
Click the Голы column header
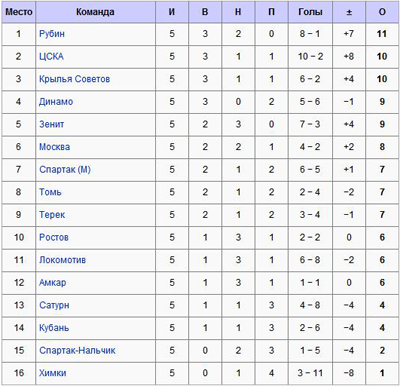tap(310, 12)
